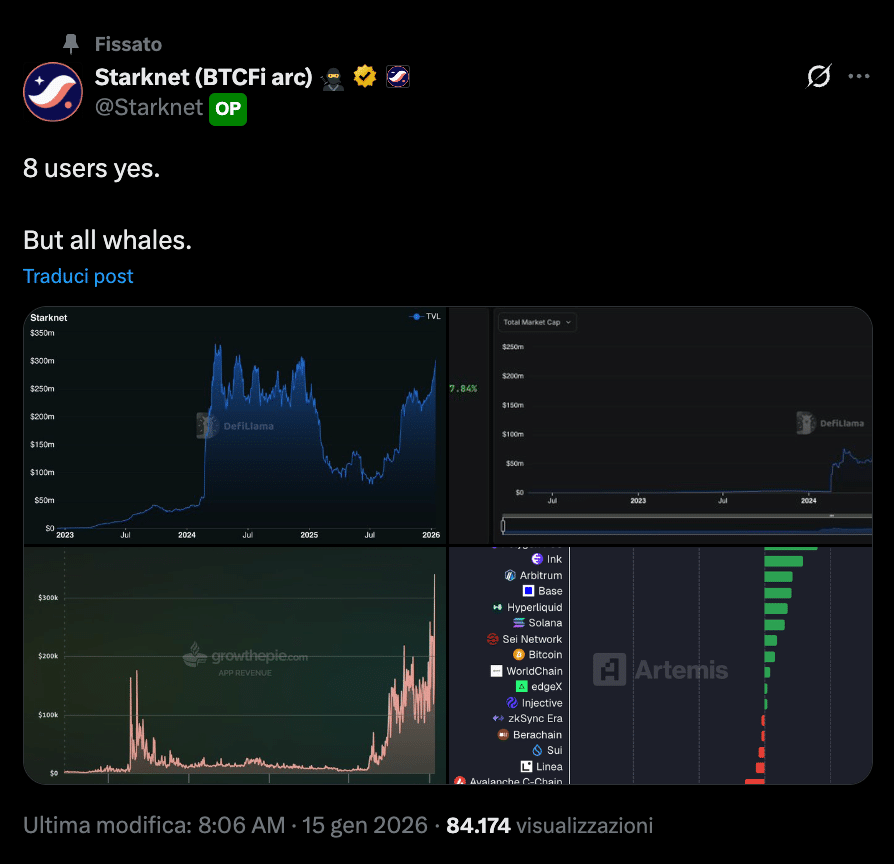Open the Starknet profile avatar
The width and height of the screenshot is (894, 864).
pos(53,92)
